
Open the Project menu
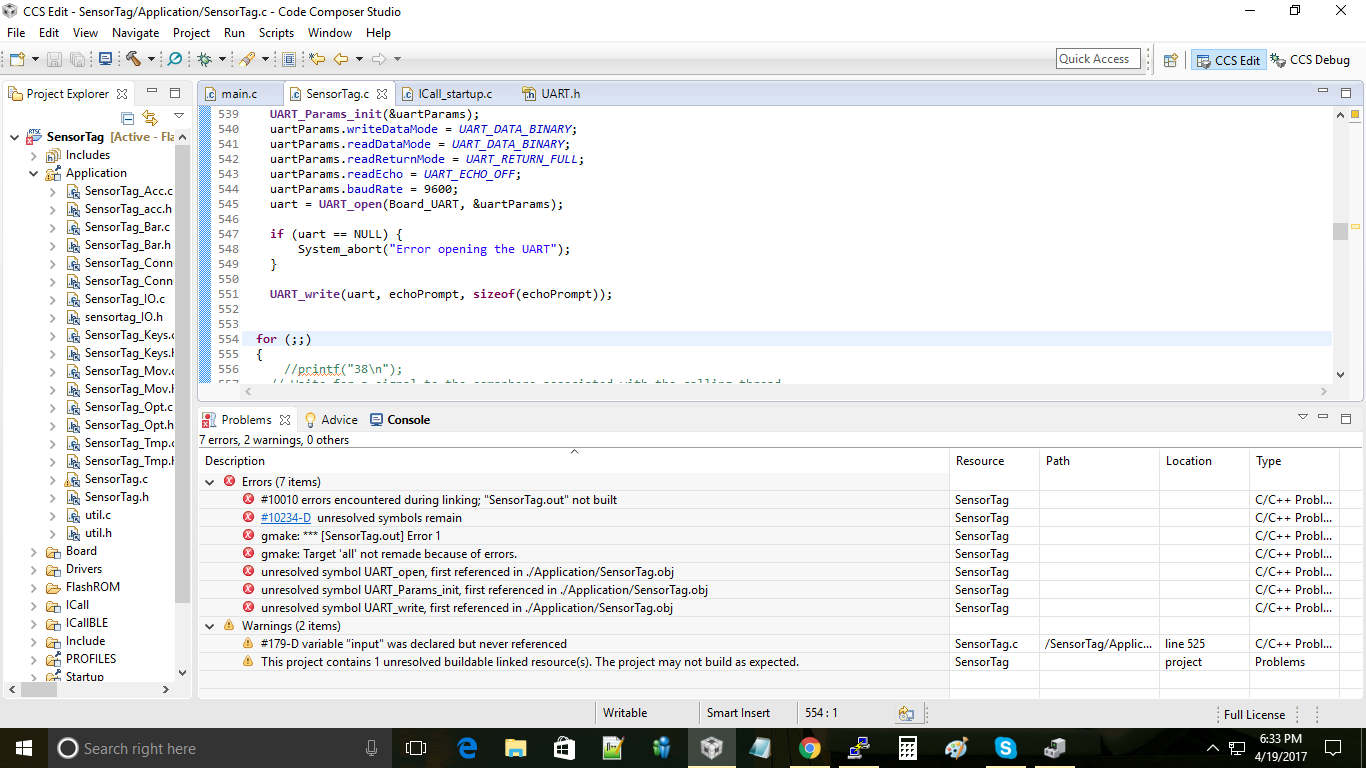pyautogui.click(x=192, y=33)
